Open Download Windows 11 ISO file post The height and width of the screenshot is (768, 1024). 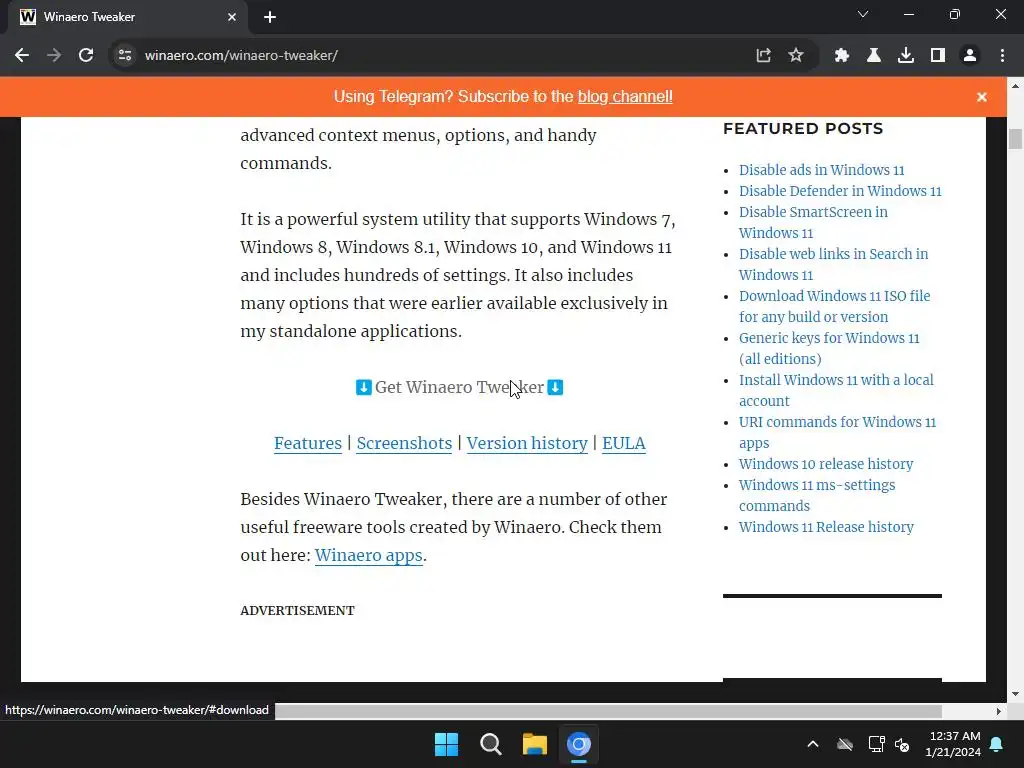click(835, 306)
